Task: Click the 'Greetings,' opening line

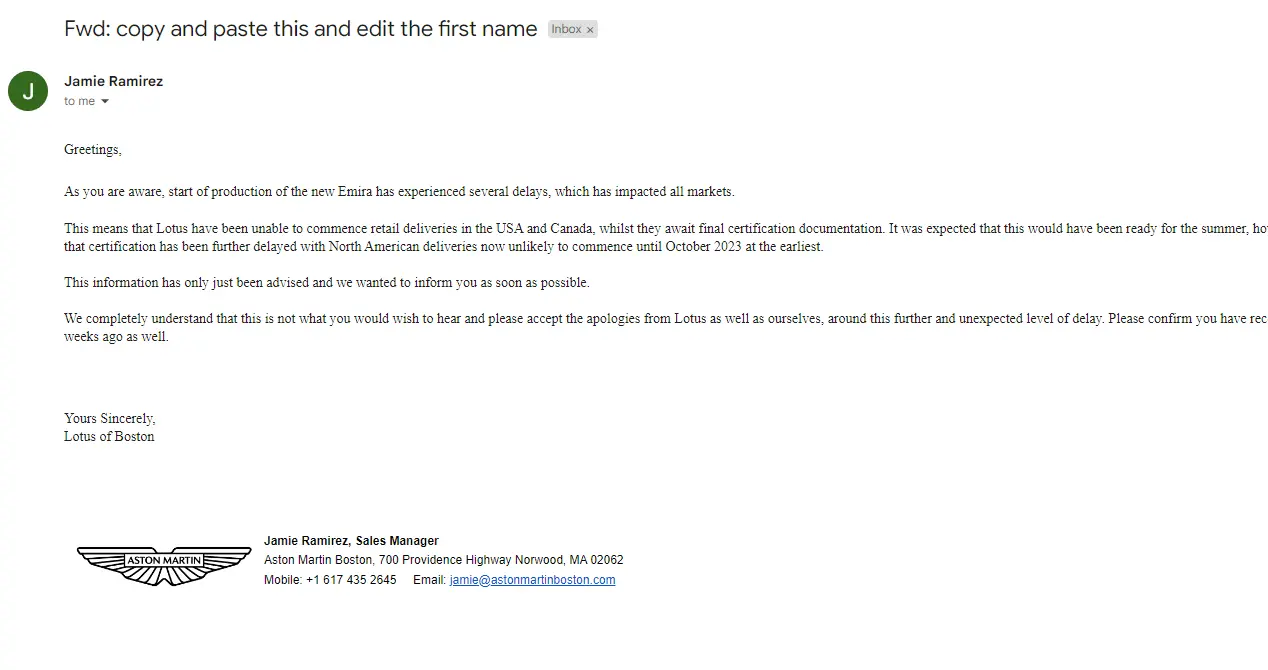Action: (93, 150)
